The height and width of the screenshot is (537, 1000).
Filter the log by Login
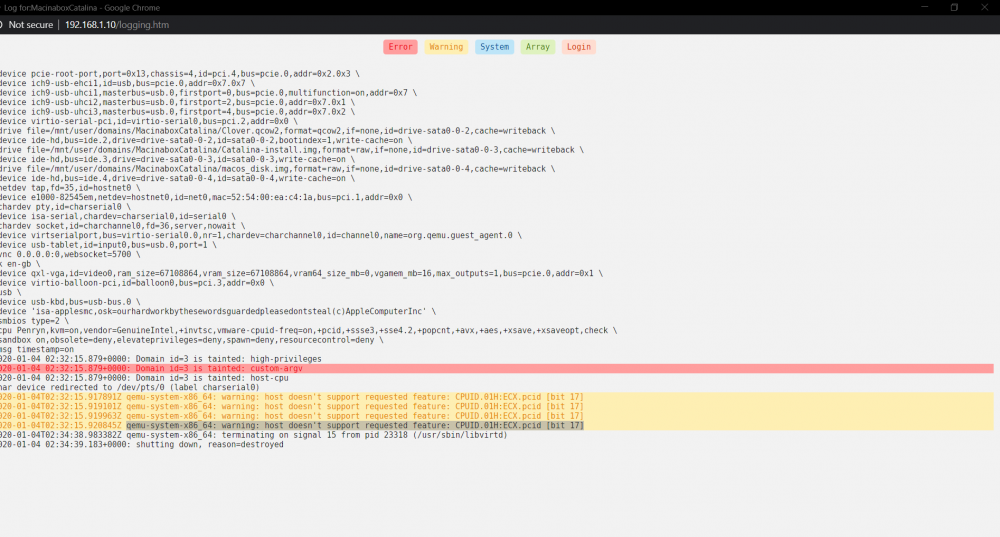578,47
